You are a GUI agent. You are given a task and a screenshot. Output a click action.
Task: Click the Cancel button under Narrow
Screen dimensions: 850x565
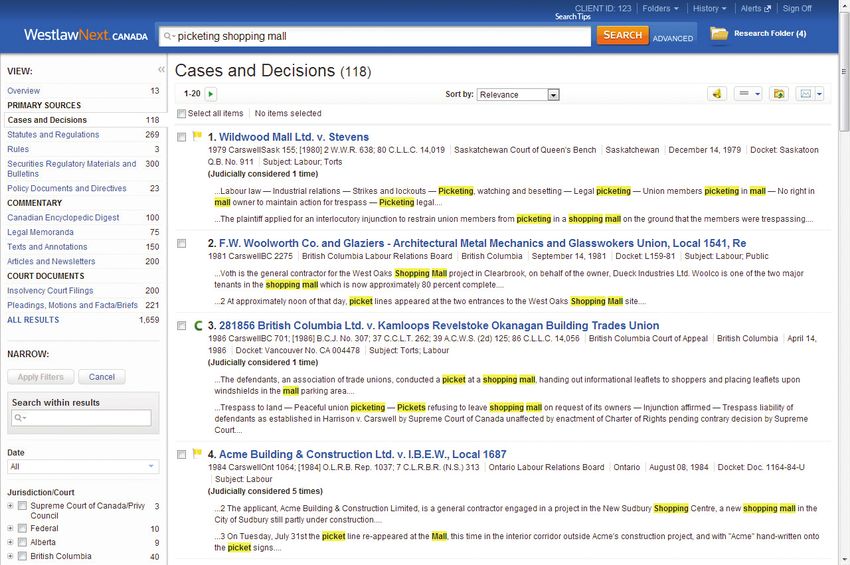coord(102,377)
